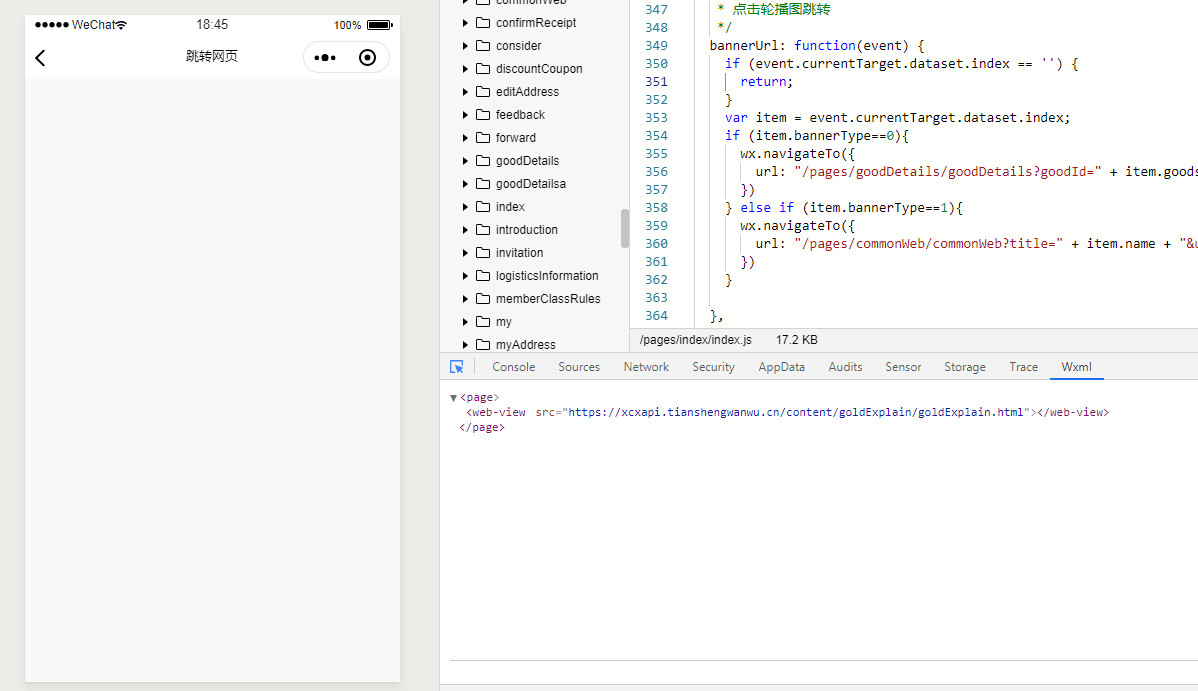This screenshot has width=1198, height=691.
Task: Switch to the Storage tab
Action: (965, 367)
